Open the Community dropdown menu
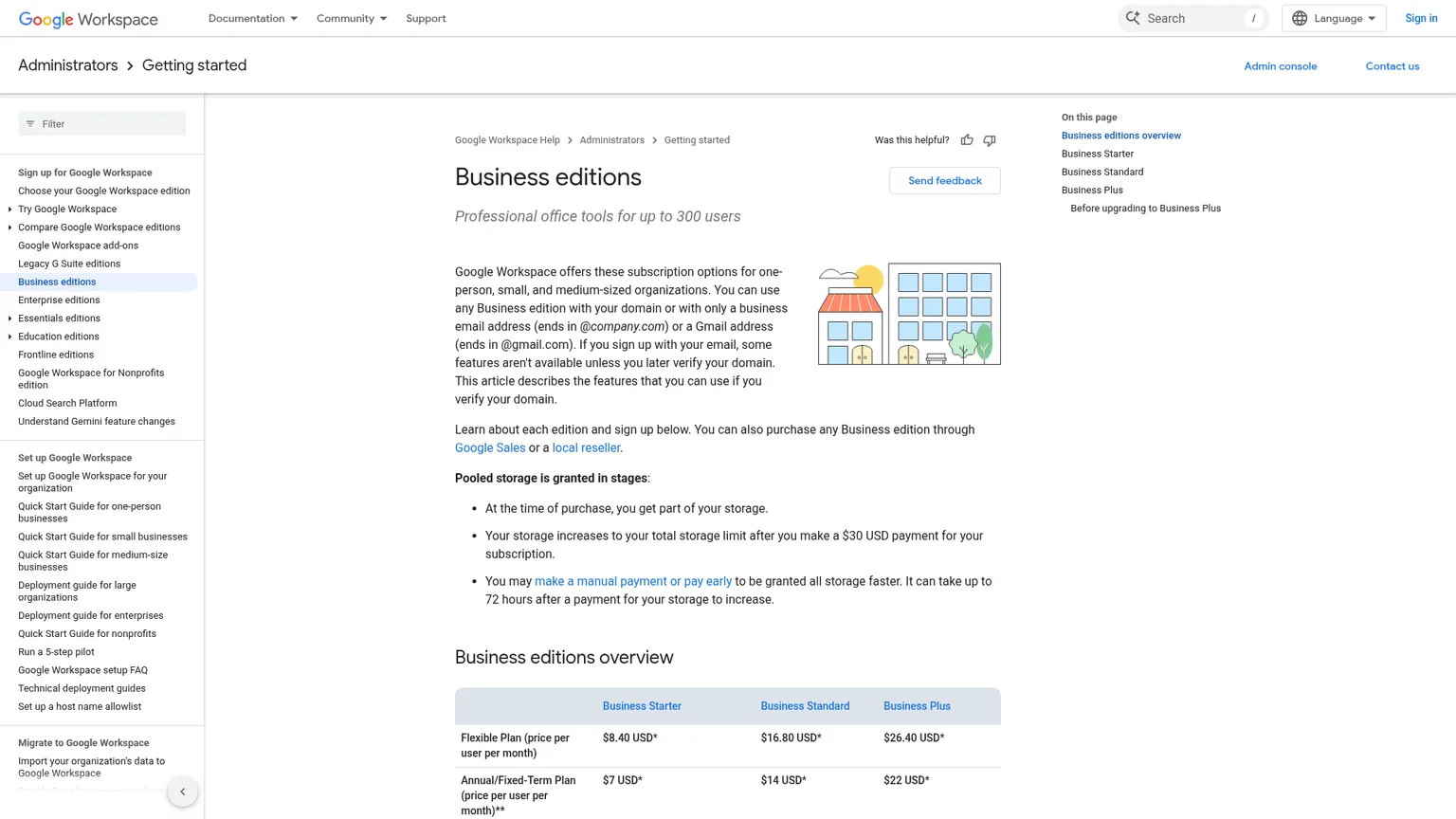Image resolution: width=1456 pixels, height=819 pixels. 352,18
